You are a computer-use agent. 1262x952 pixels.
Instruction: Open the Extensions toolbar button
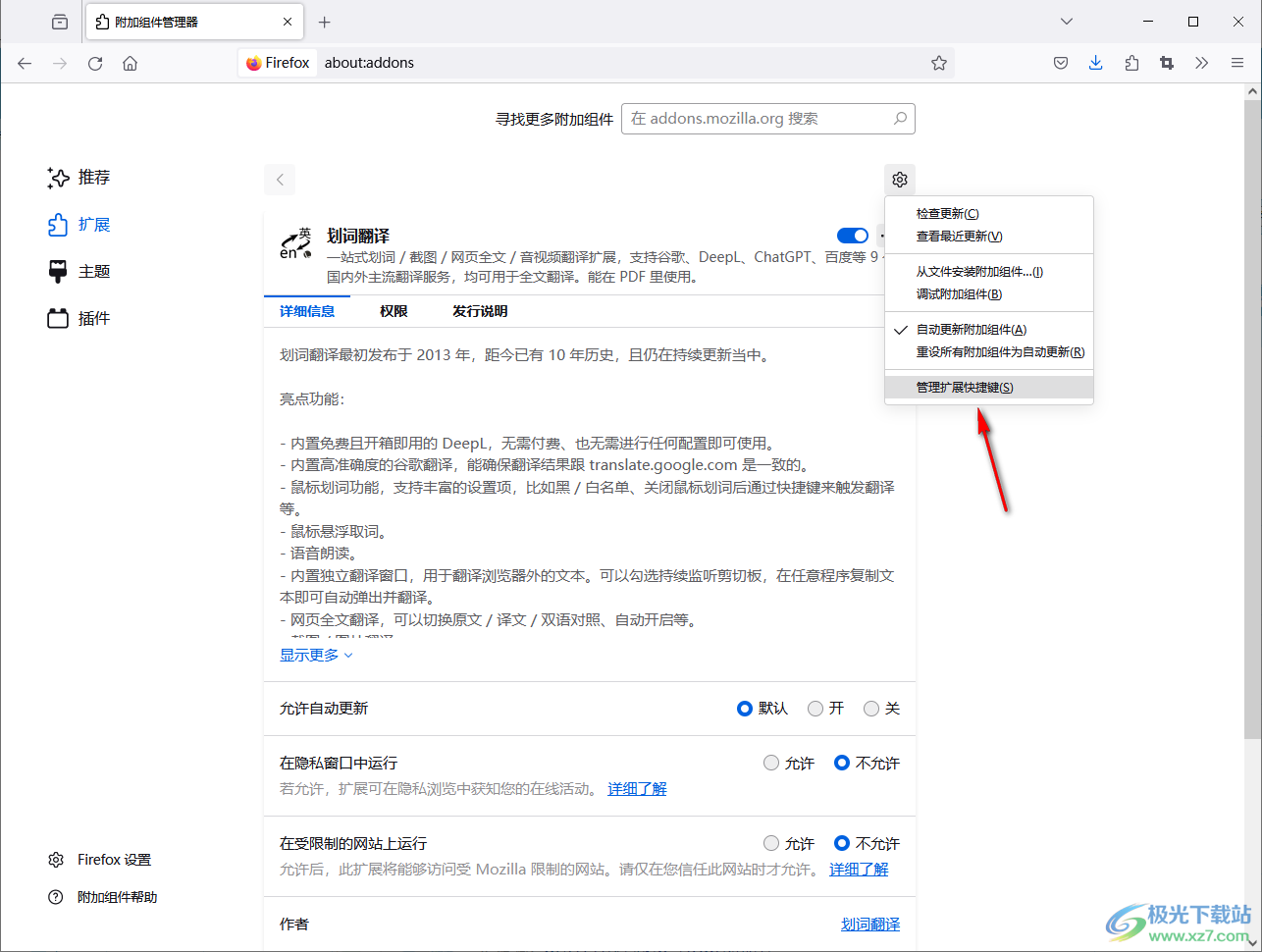(1131, 63)
